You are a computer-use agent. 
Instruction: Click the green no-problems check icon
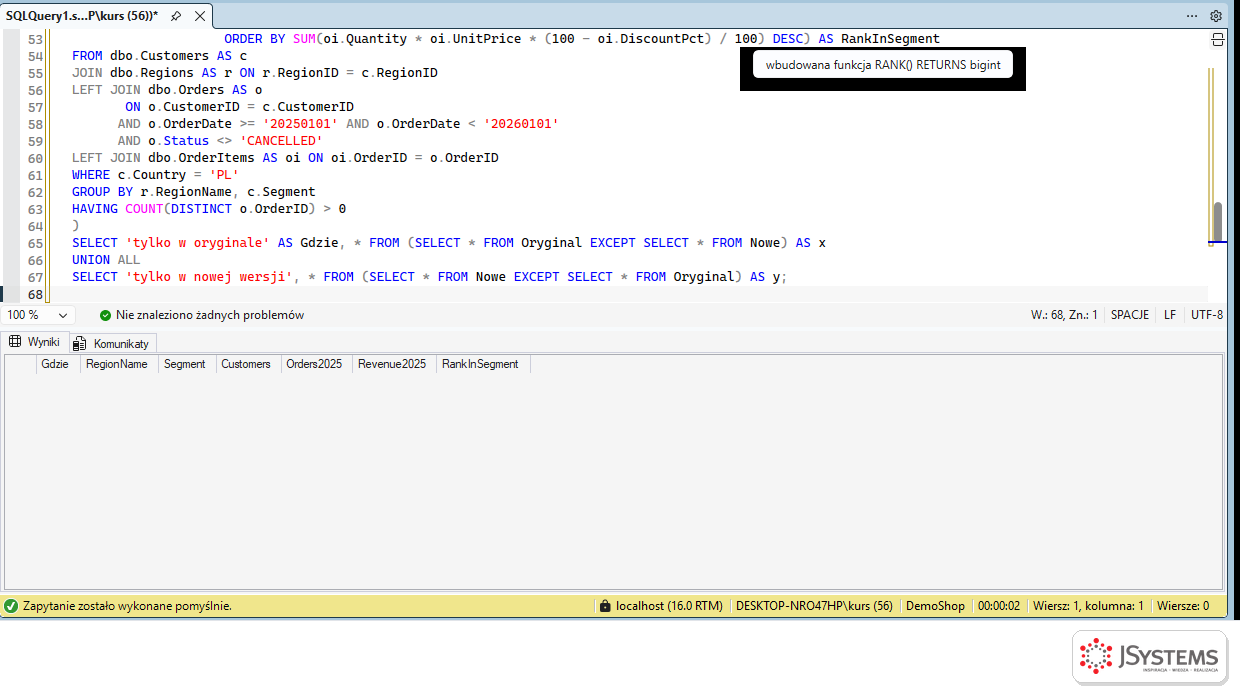pos(105,315)
